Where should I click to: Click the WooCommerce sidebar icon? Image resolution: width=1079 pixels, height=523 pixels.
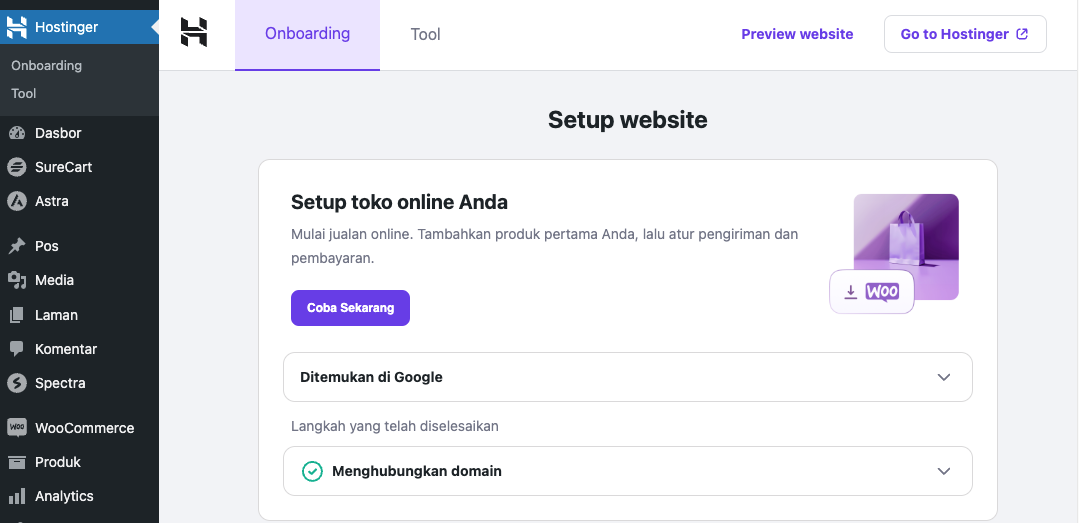coord(16,428)
